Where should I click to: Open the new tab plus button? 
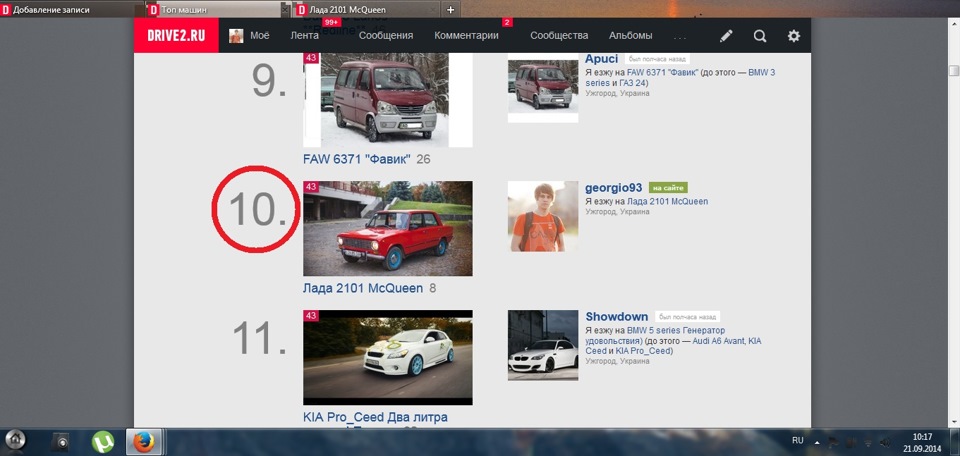pos(451,10)
